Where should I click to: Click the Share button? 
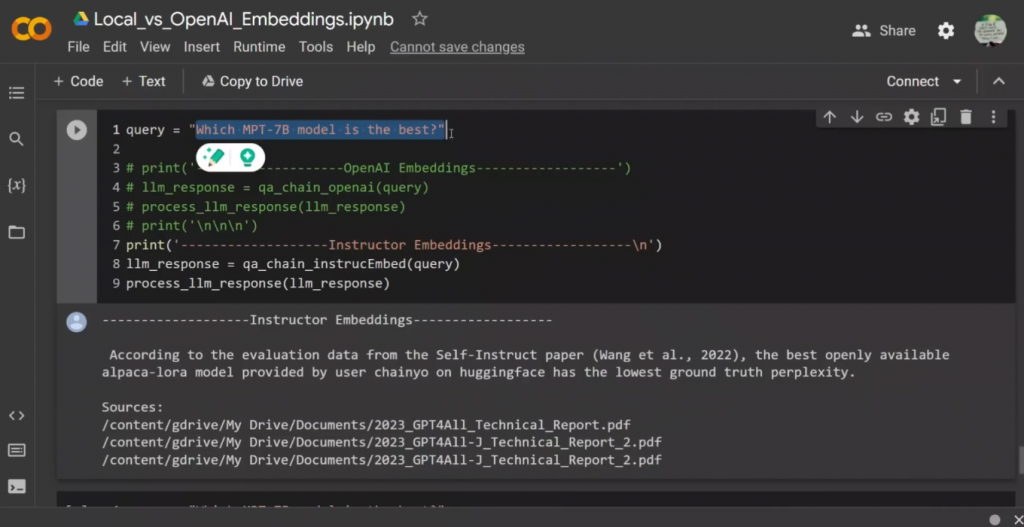[x=884, y=31]
